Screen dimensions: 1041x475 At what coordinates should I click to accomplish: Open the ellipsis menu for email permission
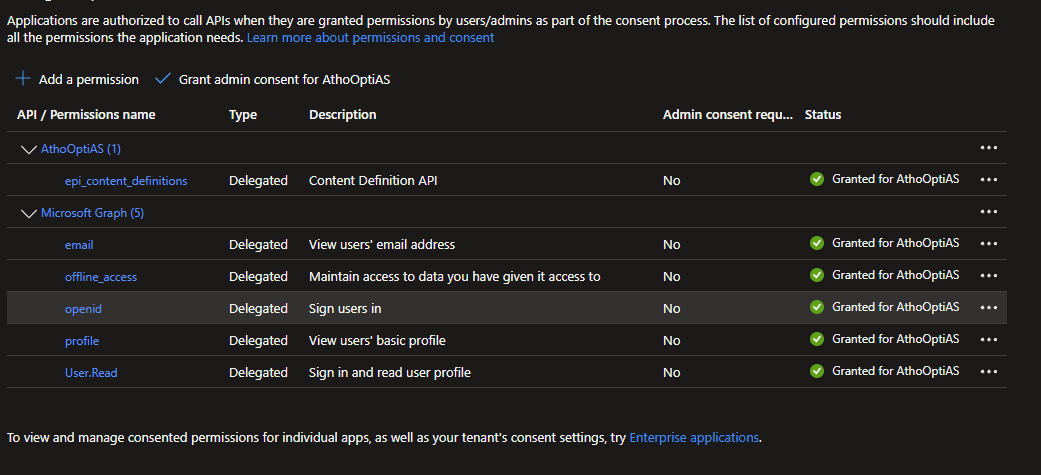click(989, 243)
